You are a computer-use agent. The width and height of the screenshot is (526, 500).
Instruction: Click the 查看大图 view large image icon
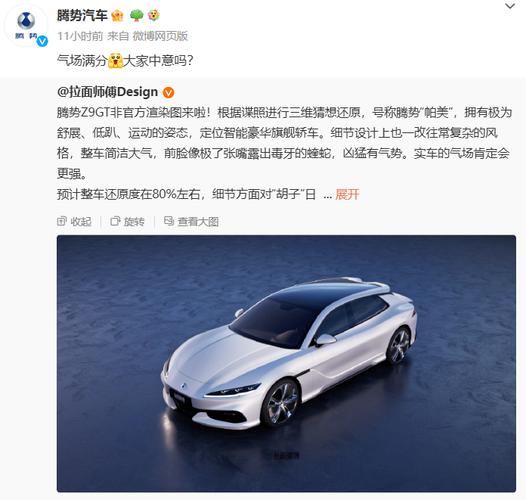click(x=169, y=221)
